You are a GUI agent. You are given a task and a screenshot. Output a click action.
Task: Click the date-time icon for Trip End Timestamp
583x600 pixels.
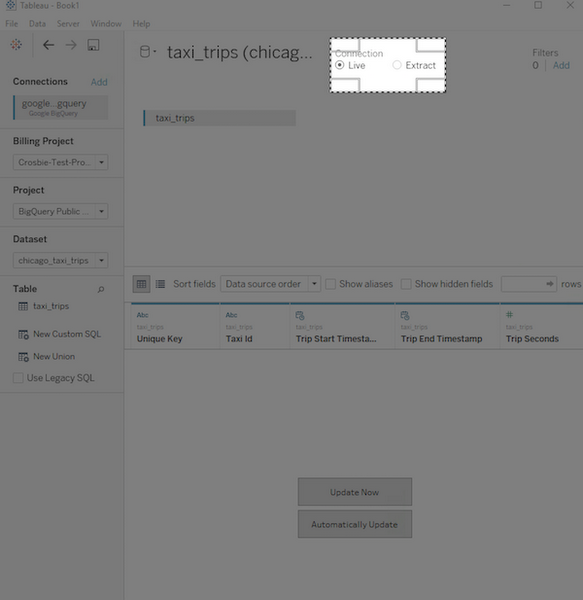pyautogui.click(x=405, y=315)
